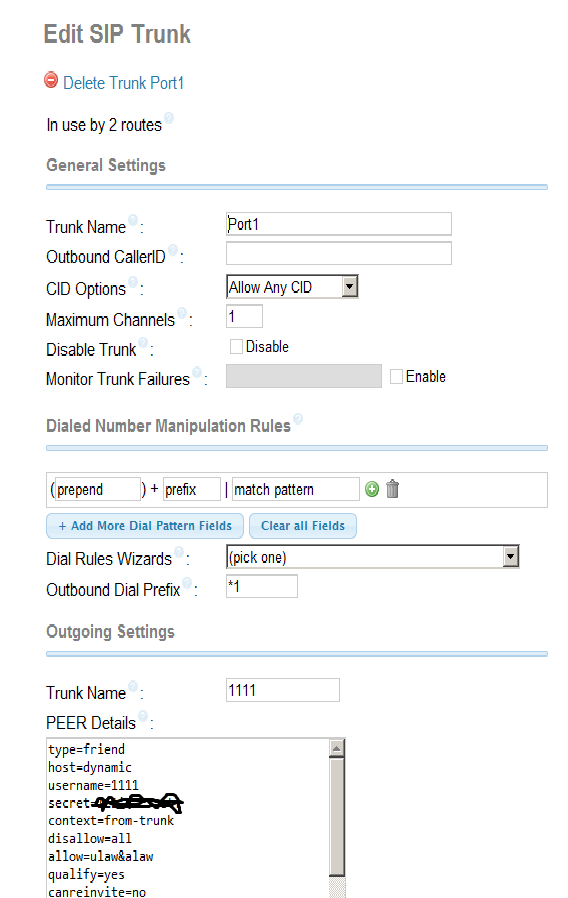Click the context=from-trunk line

(x=111, y=821)
